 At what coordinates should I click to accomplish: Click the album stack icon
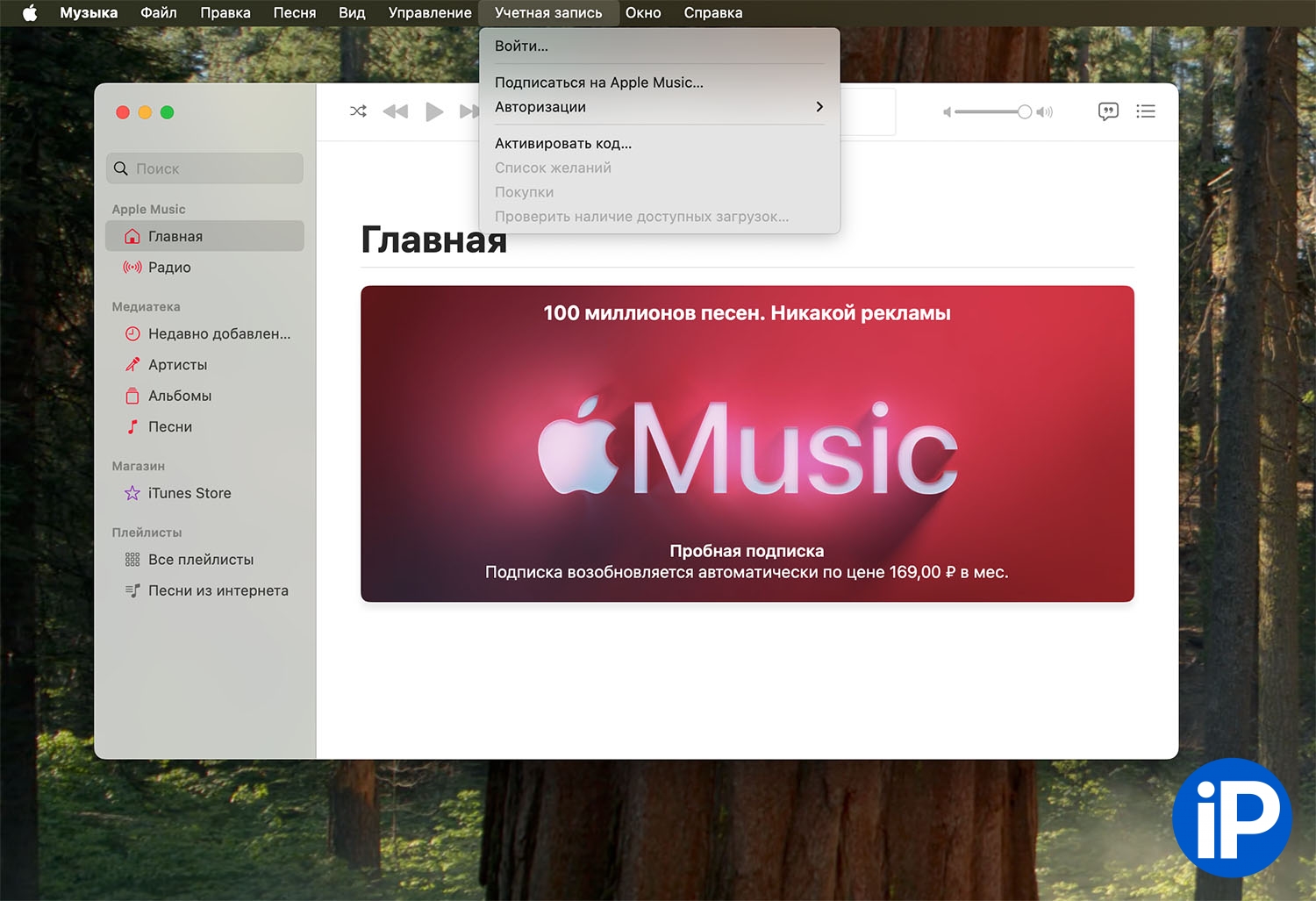coord(132,396)
